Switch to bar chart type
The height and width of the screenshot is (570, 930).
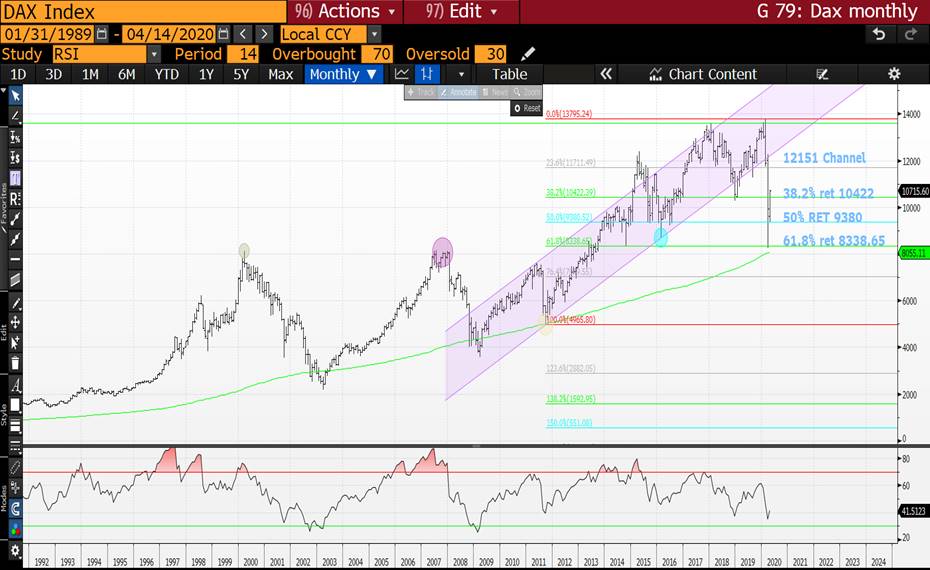coord(427,74)
